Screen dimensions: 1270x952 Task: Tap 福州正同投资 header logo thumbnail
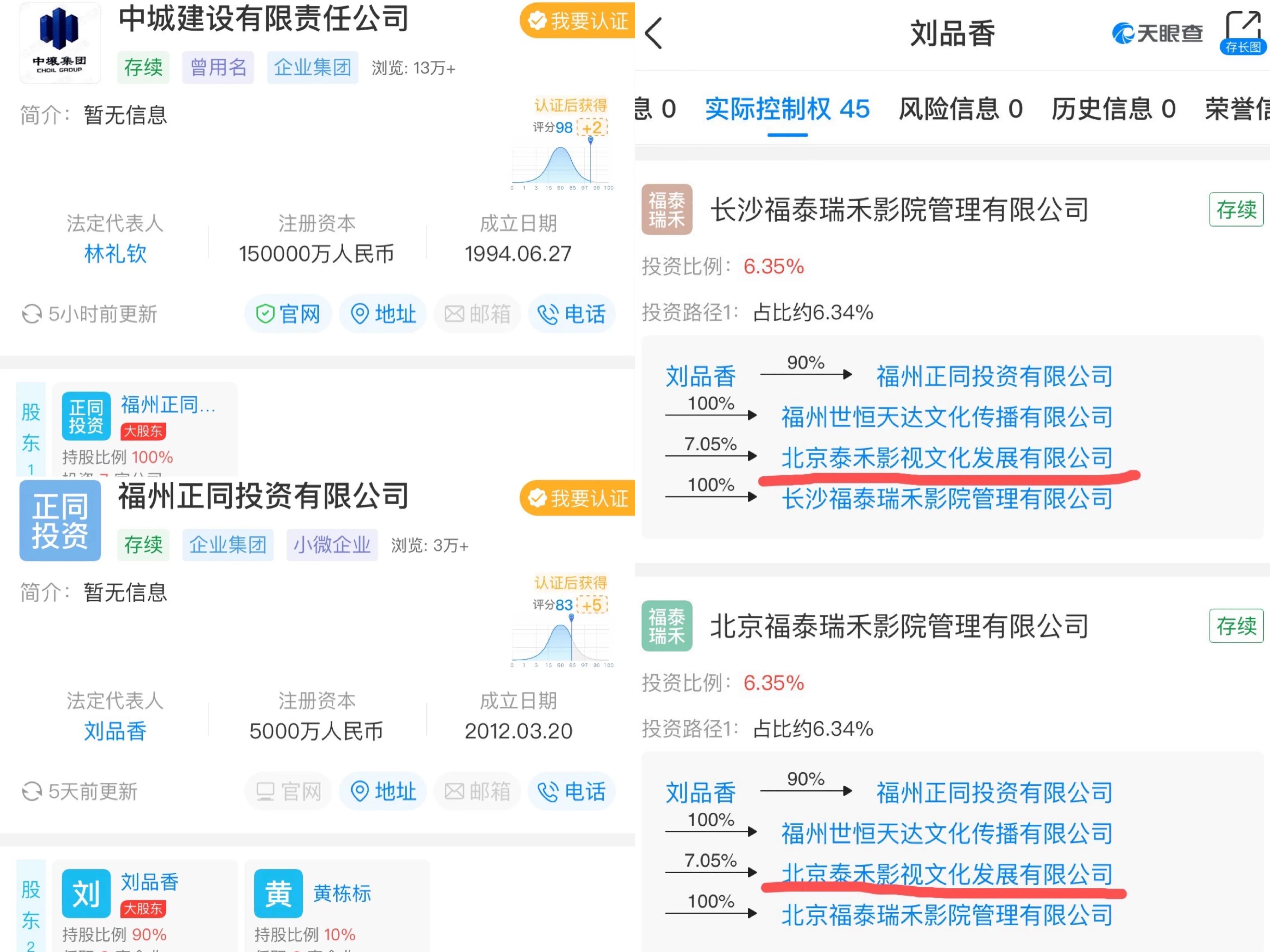(60, 520)
